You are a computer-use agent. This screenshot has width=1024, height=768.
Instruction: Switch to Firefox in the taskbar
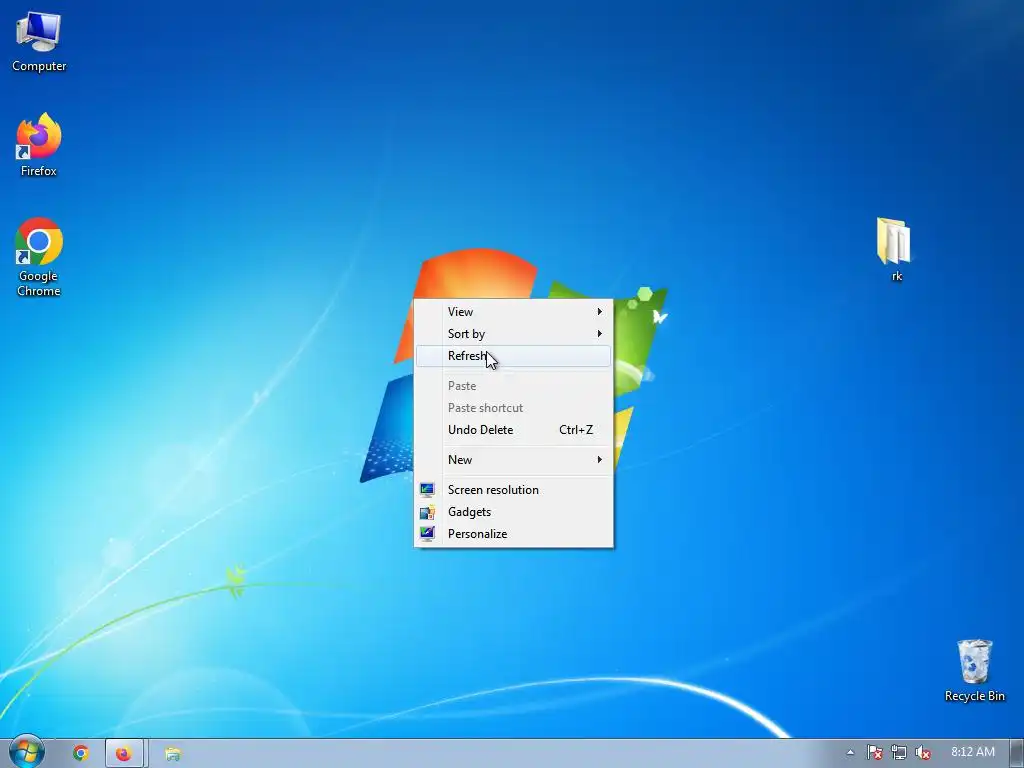tap(124, 753)
